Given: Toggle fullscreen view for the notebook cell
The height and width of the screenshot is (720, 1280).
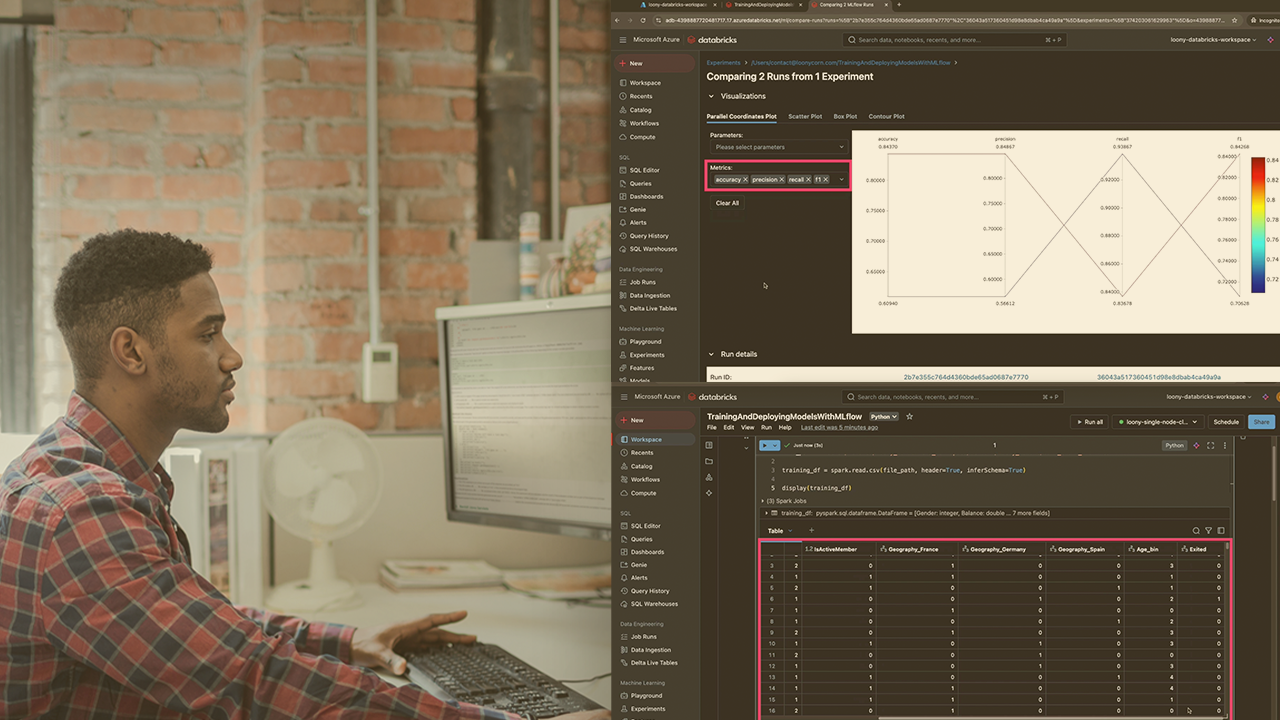Looking at the screenshot, I should 1211,445.
